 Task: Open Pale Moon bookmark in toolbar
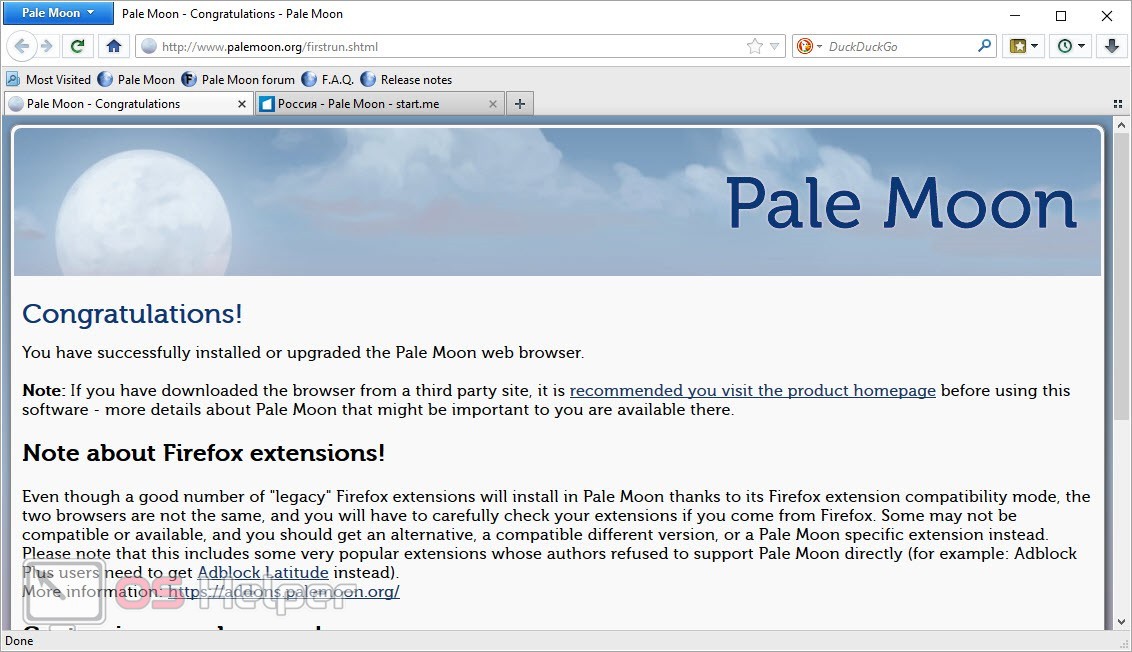(136, 79)
